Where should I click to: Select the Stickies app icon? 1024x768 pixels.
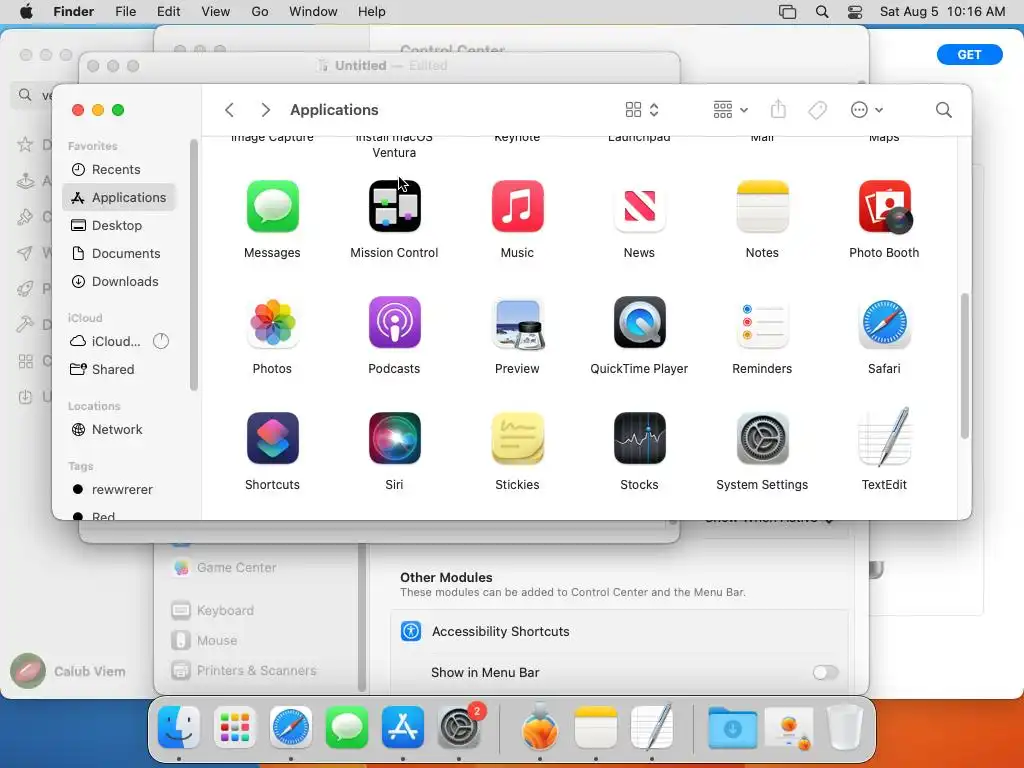pos(517,438)
